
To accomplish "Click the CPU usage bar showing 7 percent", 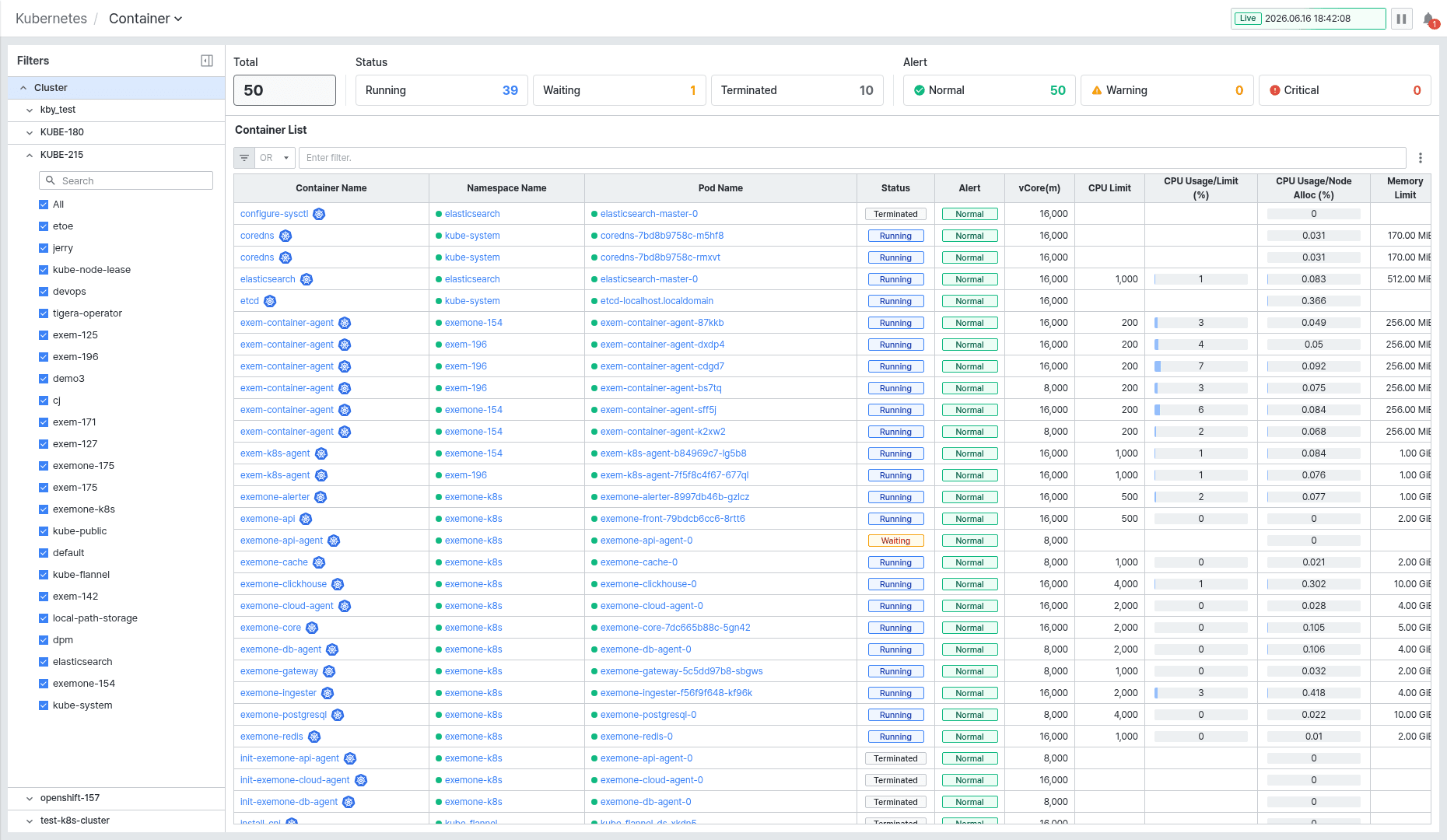I will tap(1201, 366).
